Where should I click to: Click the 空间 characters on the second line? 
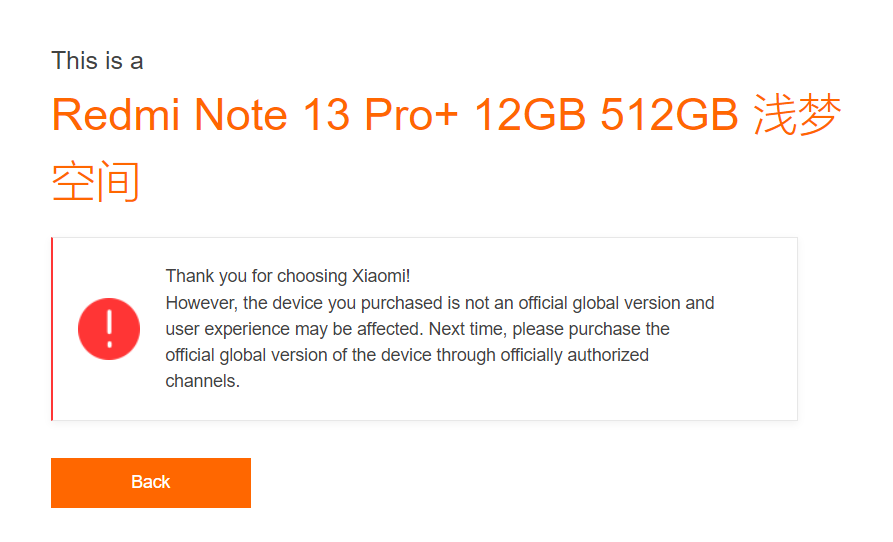pyautogui.click(x=96, y=182)
